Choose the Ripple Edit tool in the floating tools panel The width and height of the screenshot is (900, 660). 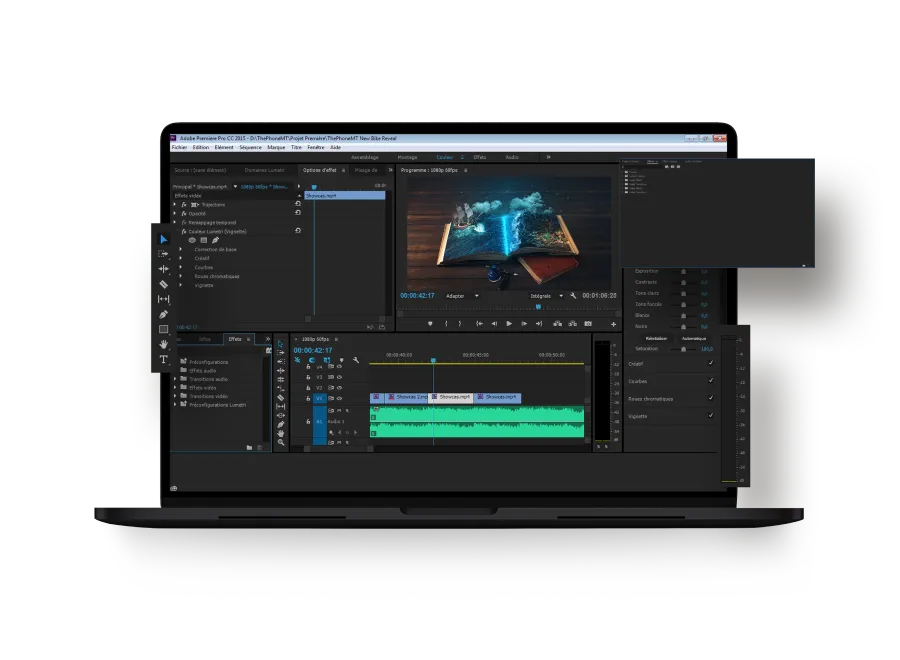pos(164,269)
